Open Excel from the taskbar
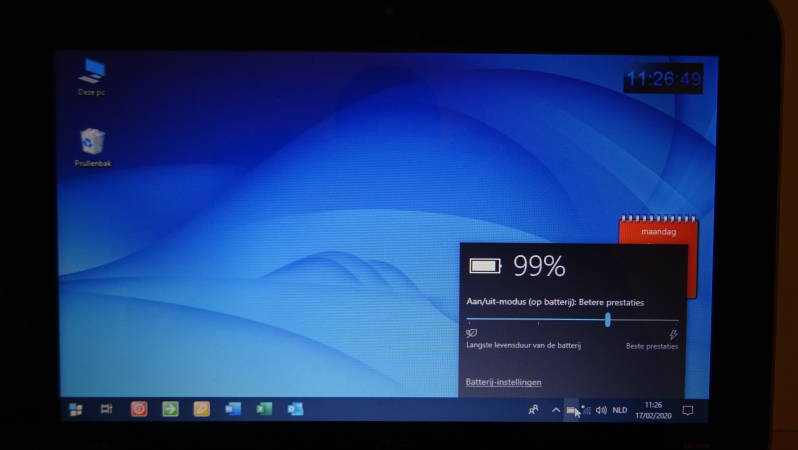Viewport: 798px width, 450px height. tap(264, 409)
